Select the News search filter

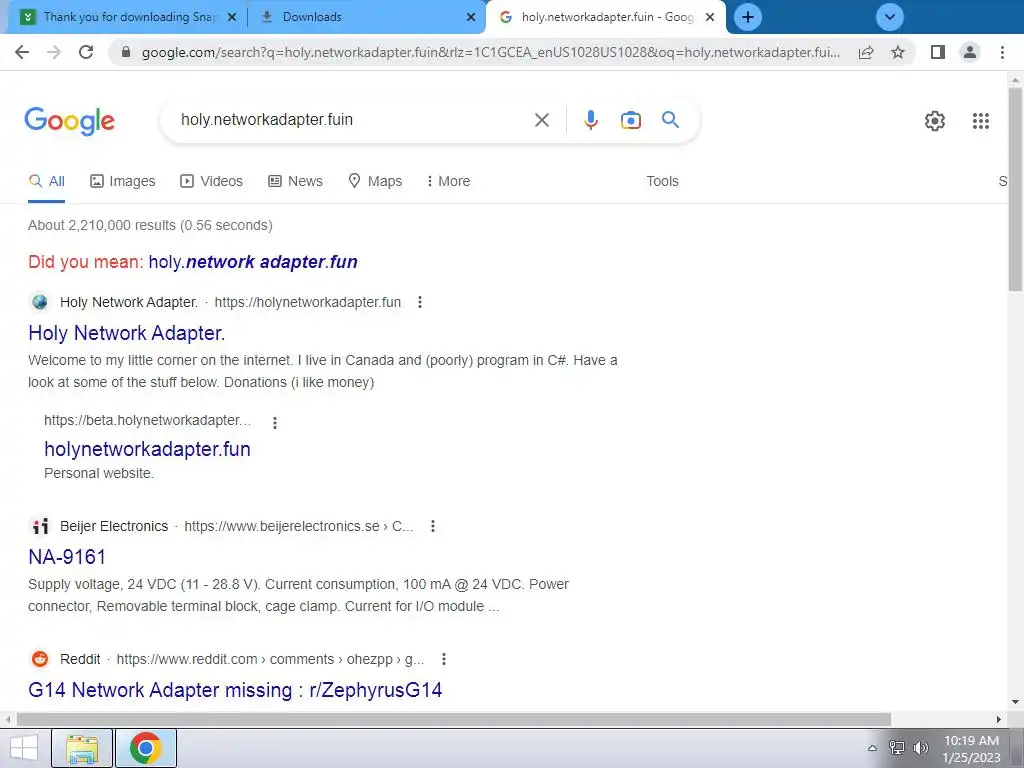tap(295, 182)
